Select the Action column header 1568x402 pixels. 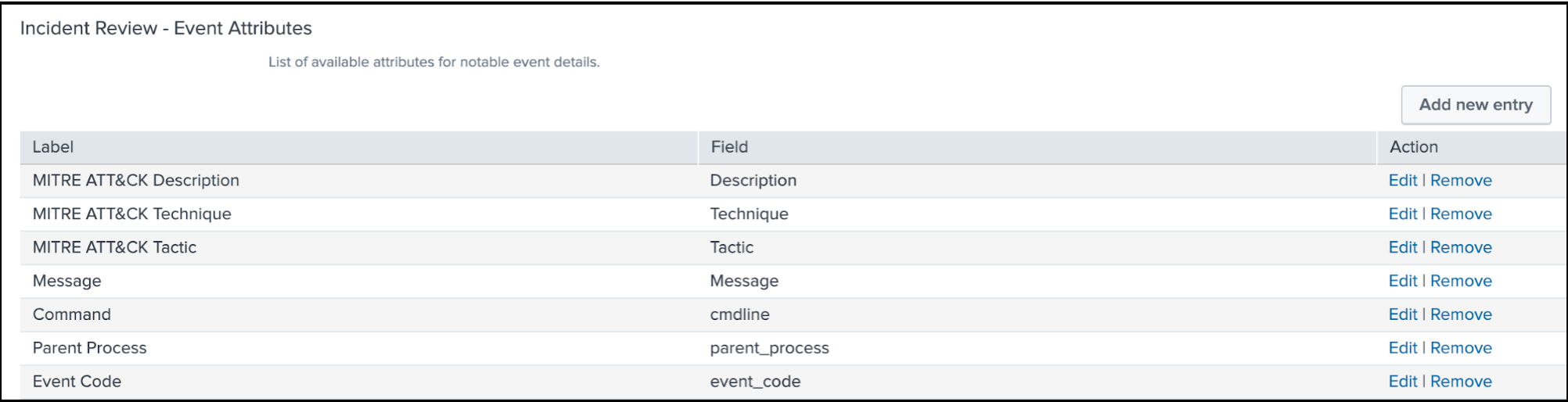point(1472,147)
